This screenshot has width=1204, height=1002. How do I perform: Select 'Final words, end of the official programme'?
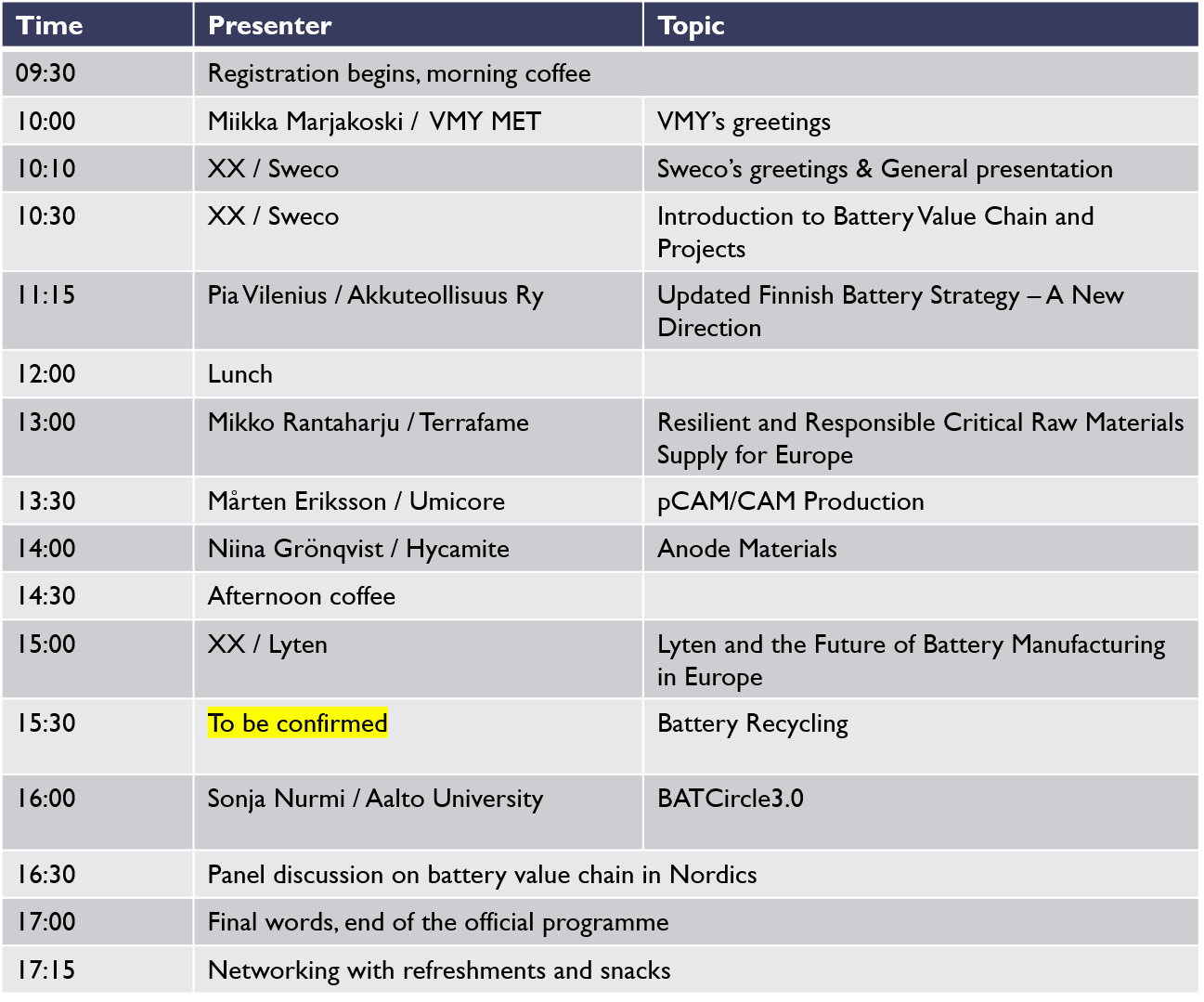696,922
